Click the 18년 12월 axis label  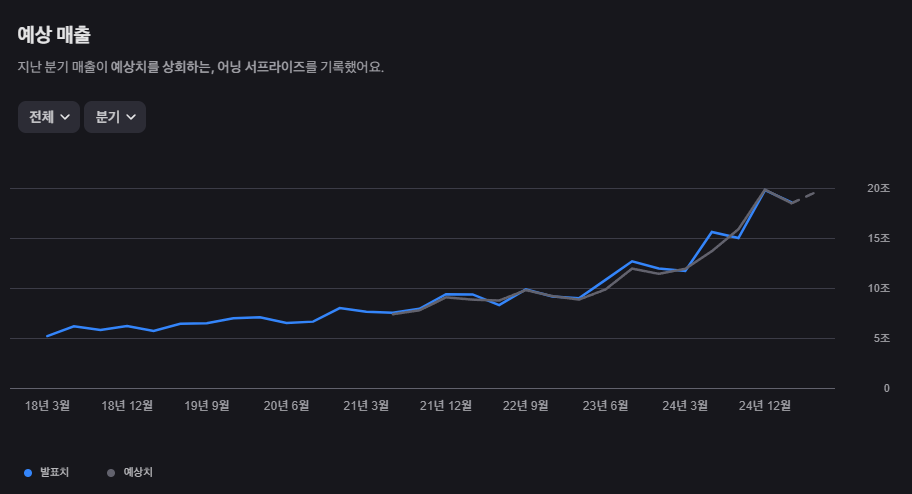coord(127,406)
